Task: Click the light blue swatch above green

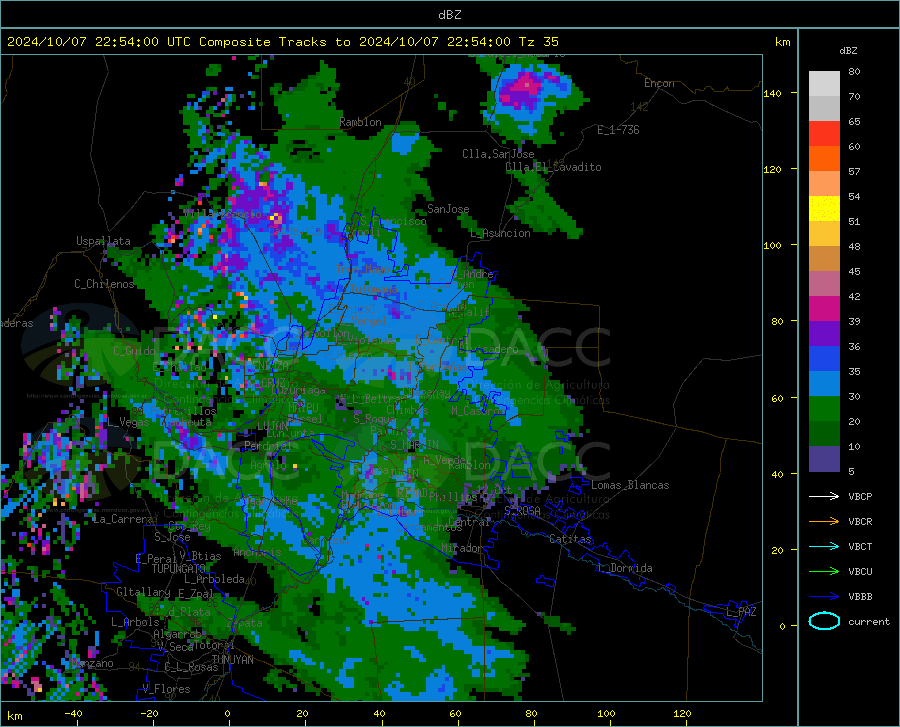Action: click(x=824, y=383)
